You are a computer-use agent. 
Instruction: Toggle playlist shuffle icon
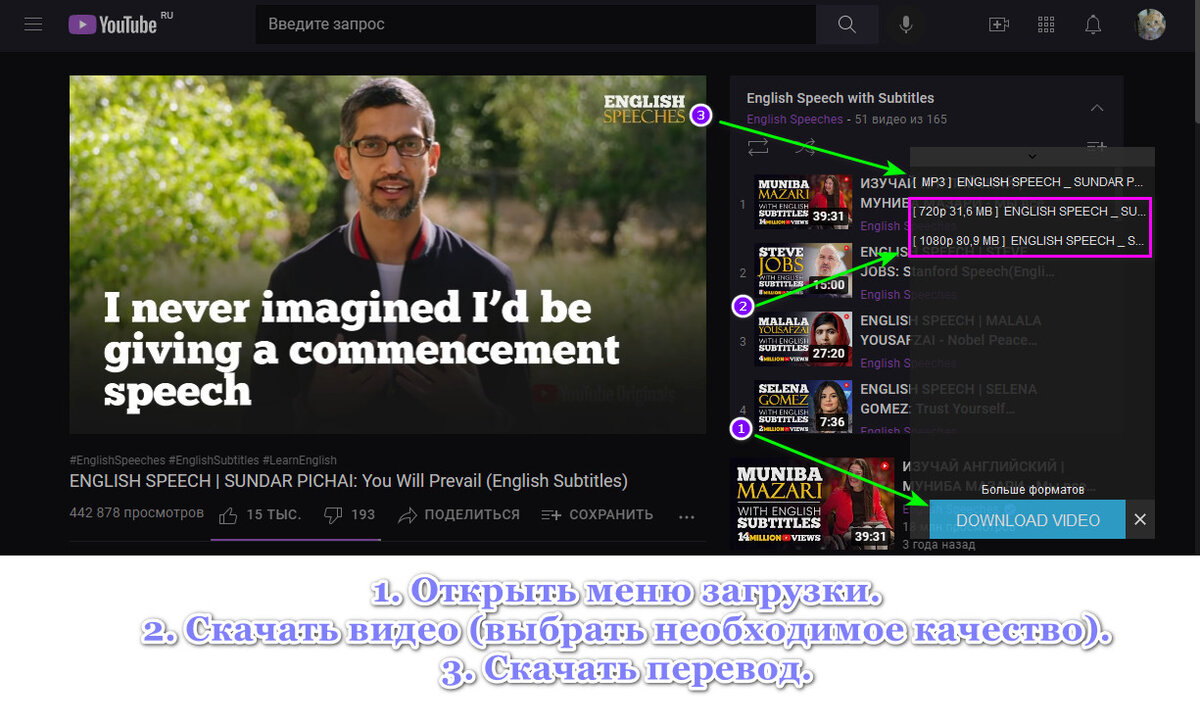(x=806, y=147)
